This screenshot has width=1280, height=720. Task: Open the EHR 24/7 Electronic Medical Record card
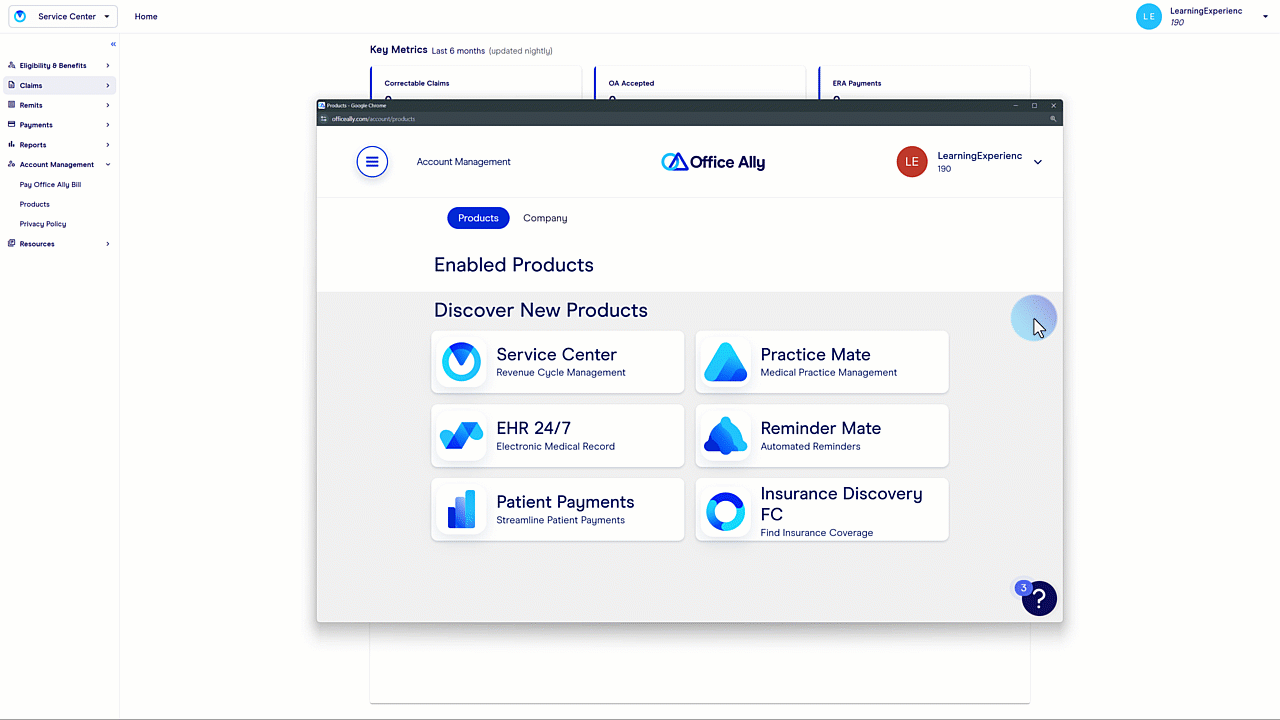tap(558, 436)
